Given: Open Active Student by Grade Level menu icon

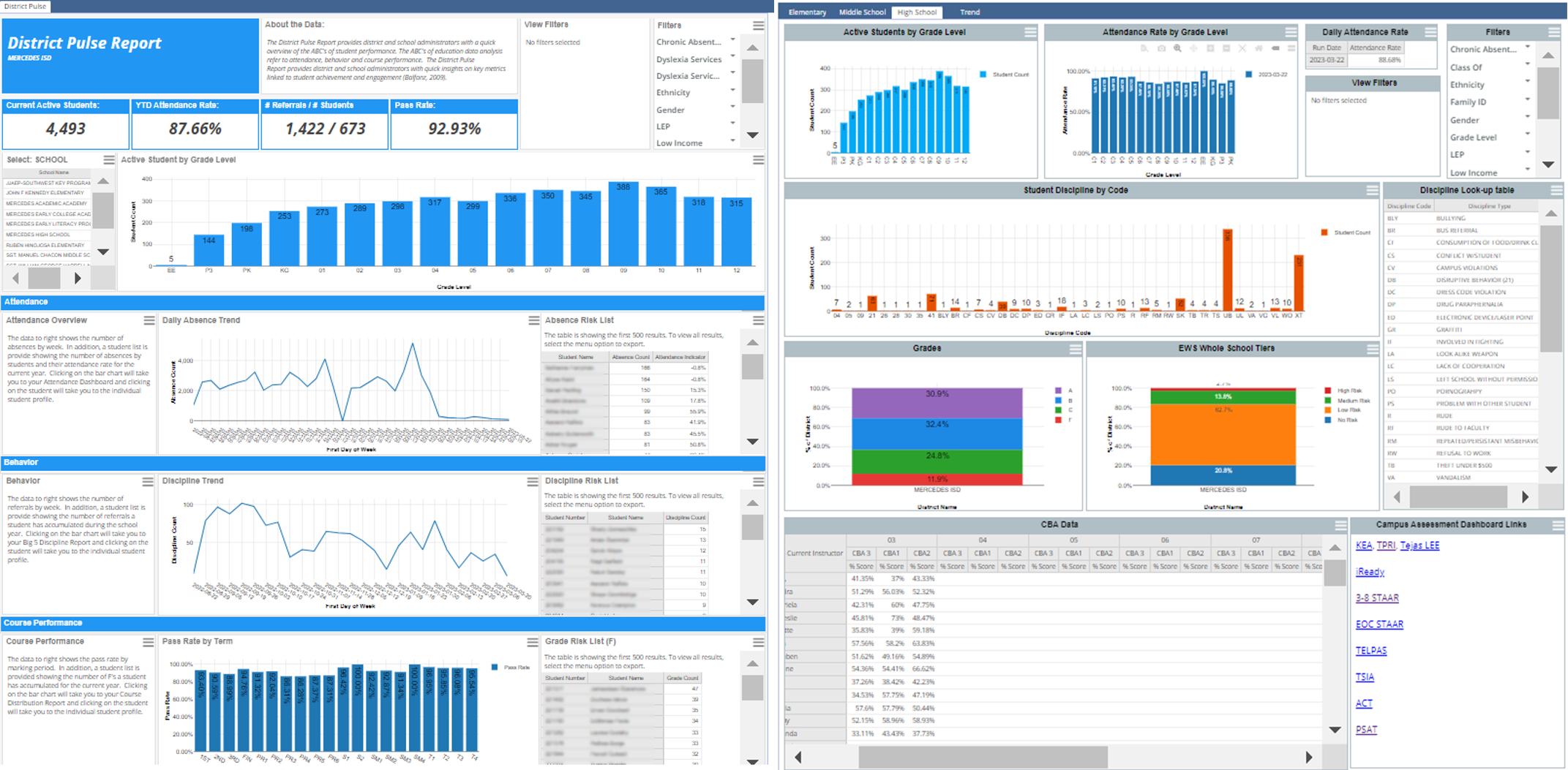Looking at the screenshot, I should point(758,159).
